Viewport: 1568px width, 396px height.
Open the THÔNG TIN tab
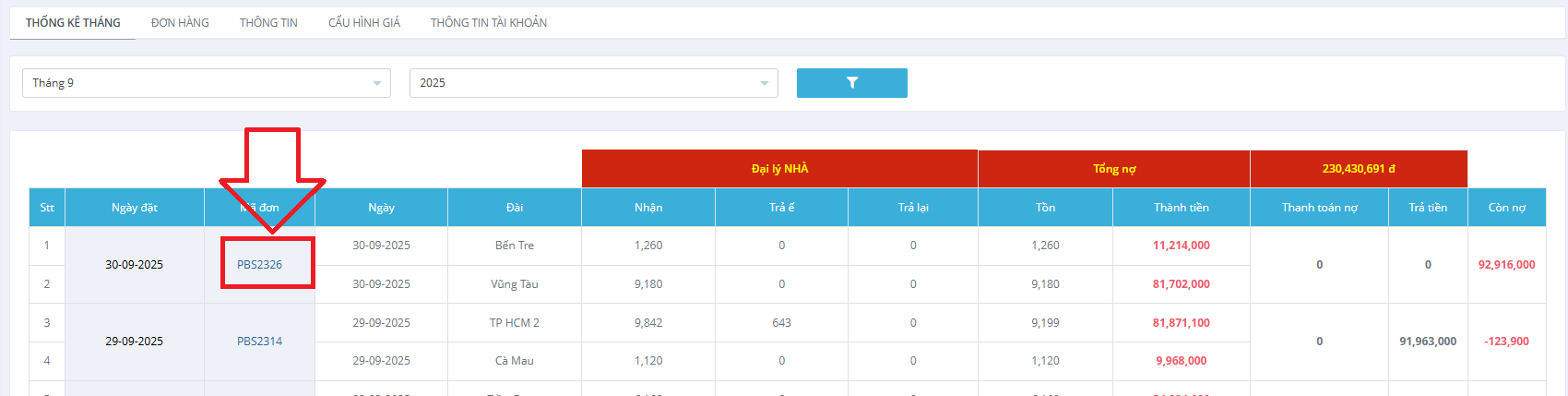[268, 23]
